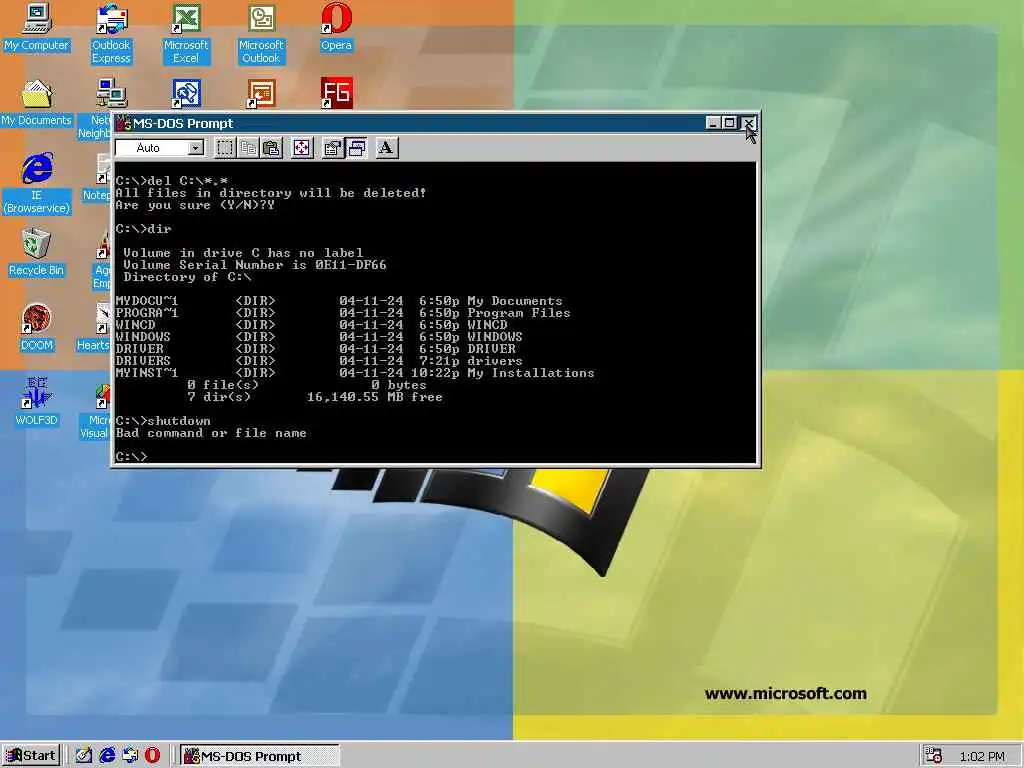Select the Opera desktop shortcut

point(336,27)
